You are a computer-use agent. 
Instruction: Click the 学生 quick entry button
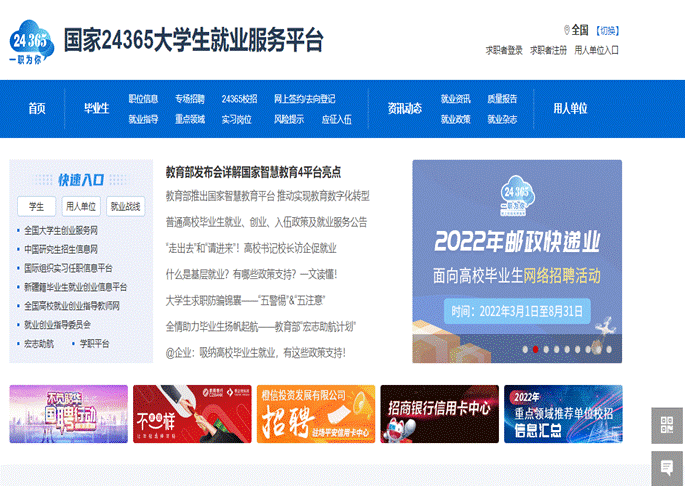[36, 206]
